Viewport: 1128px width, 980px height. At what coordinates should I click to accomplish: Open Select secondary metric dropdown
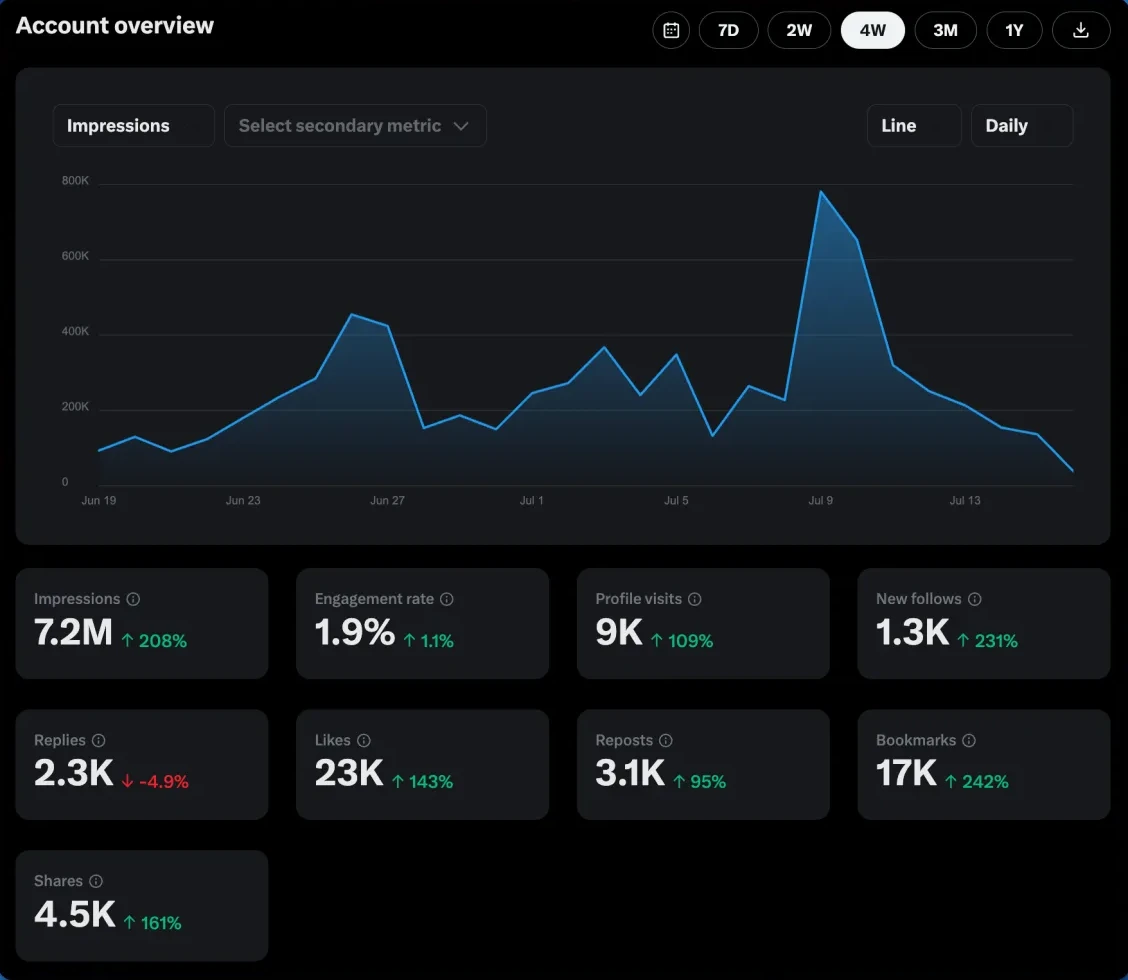355,126
